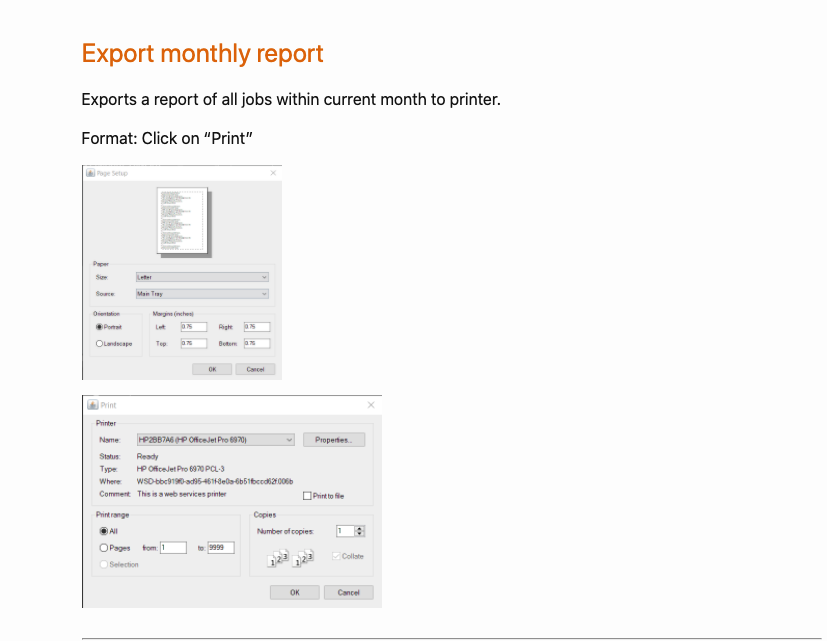Close the Page Setup dialog

coord(273,173)
